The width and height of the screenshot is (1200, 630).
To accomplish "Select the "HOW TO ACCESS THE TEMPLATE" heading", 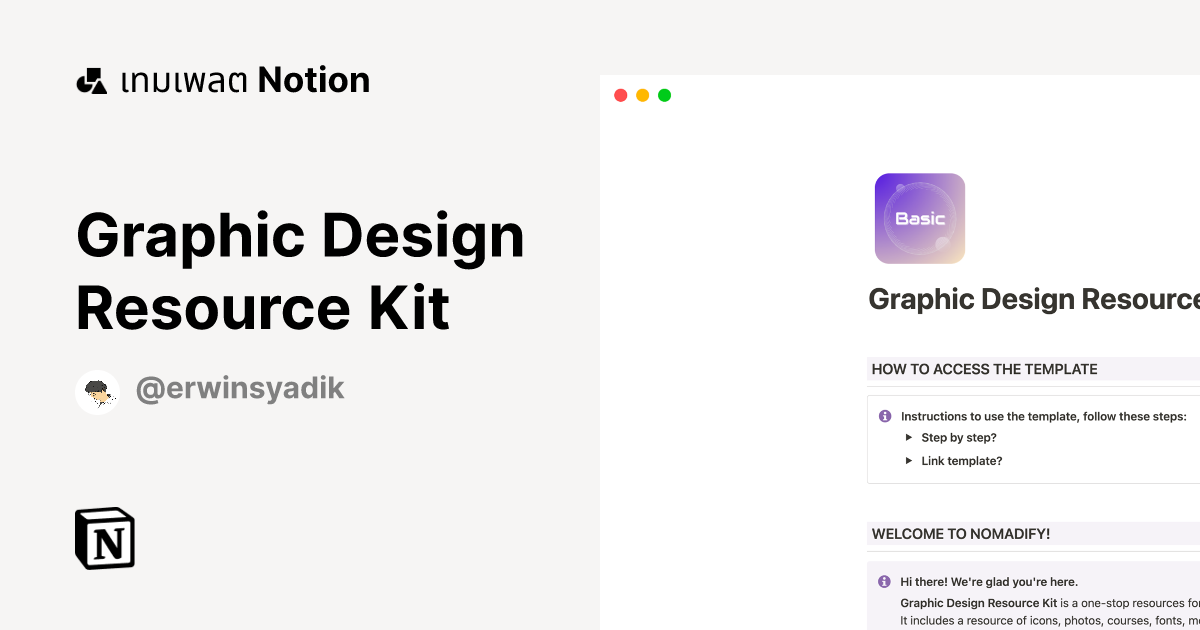I will (983, 369).
